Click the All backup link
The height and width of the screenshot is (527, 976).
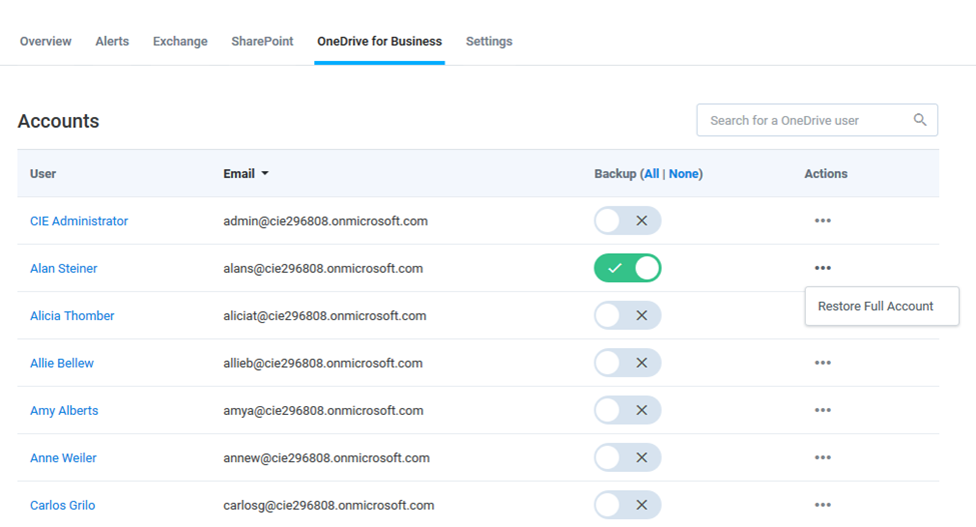click(652, 174)
